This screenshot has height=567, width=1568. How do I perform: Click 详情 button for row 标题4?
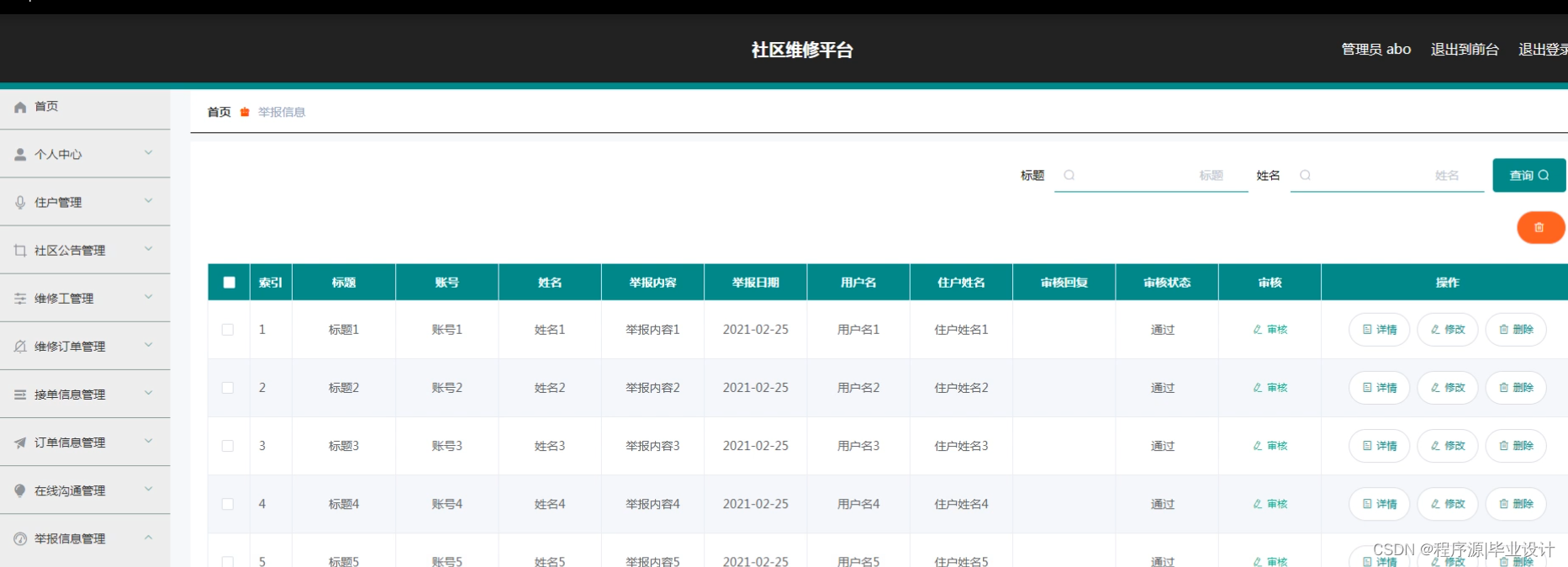[x=1380, y=504]
